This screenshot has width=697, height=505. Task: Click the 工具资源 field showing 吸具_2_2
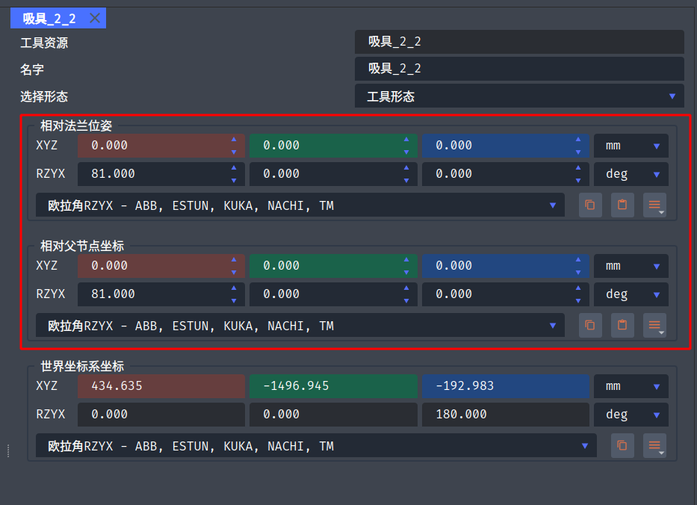[x=519, y=42]
